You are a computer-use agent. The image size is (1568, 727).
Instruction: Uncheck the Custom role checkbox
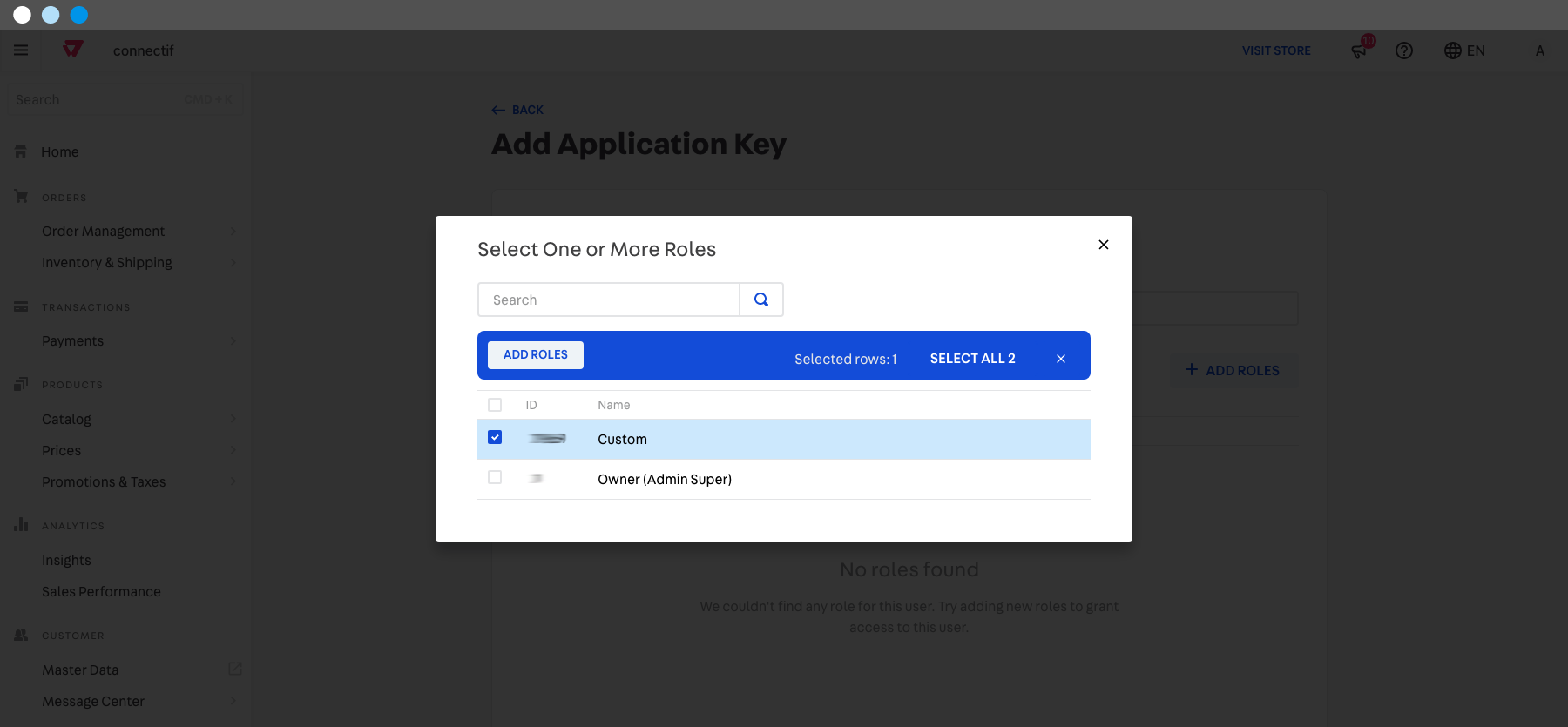coord(495,437)
